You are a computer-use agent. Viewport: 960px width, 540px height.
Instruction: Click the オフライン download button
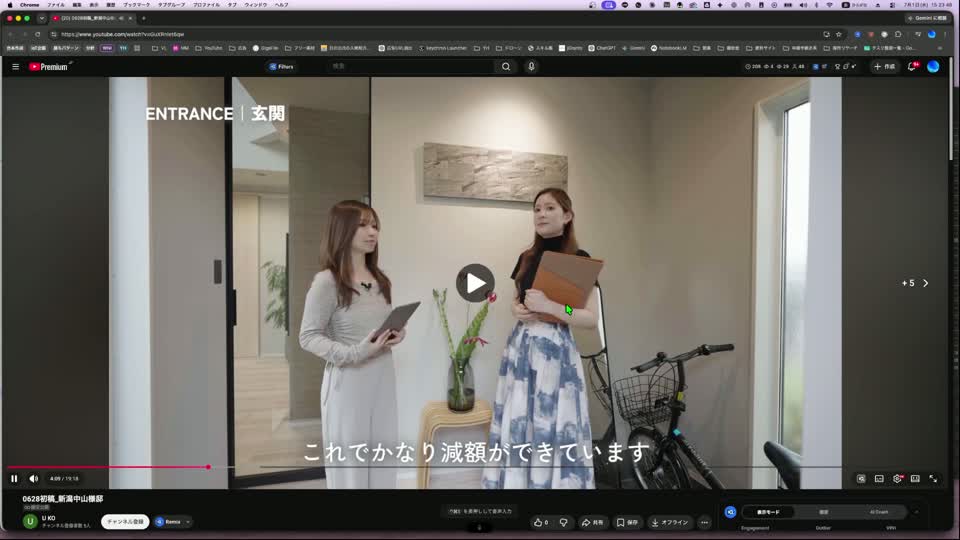click(x=670, y=522)
